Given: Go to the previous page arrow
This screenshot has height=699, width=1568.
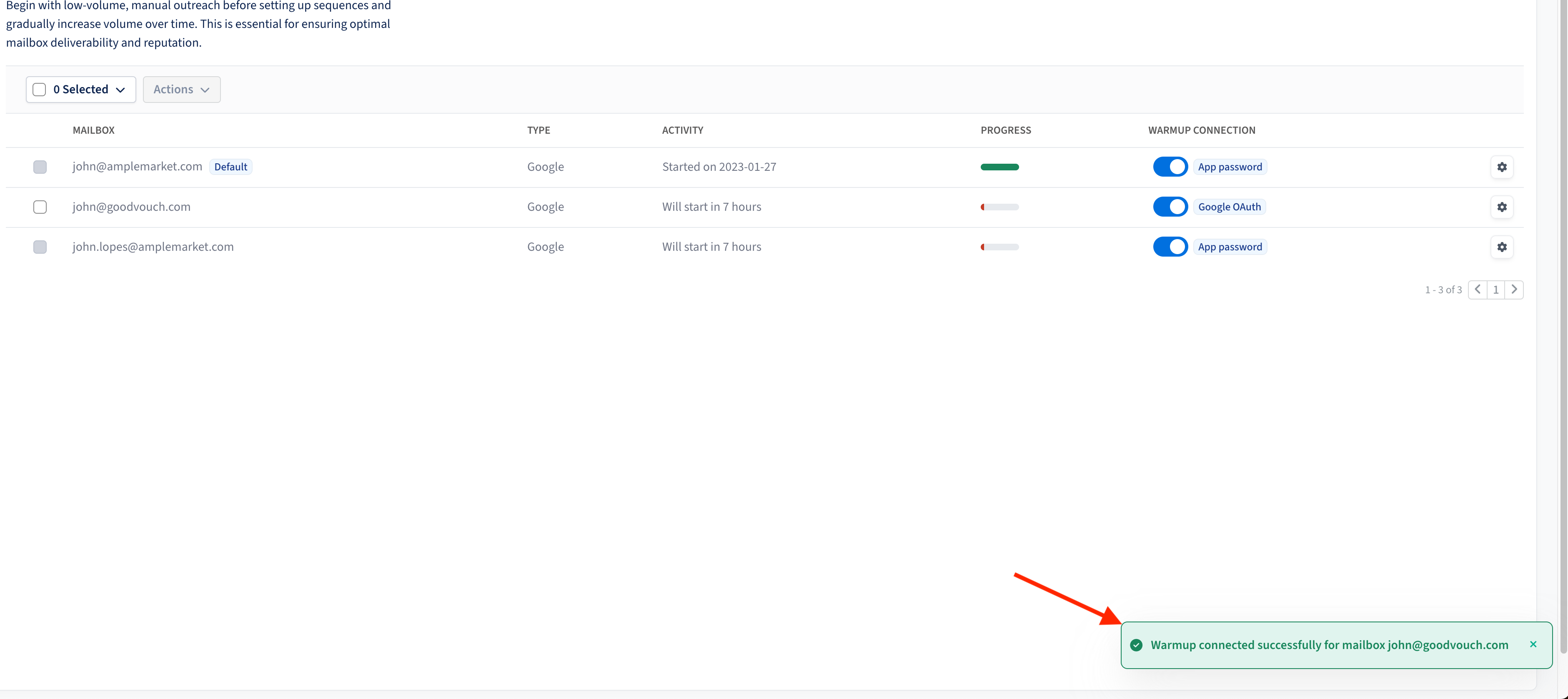Looking at the screenshot, I should coord(1477,290).
